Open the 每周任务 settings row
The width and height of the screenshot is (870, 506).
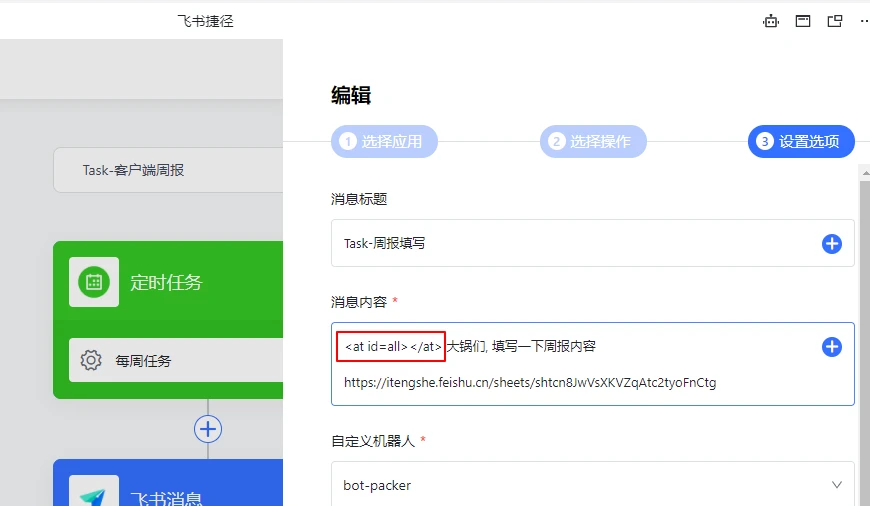176,360
